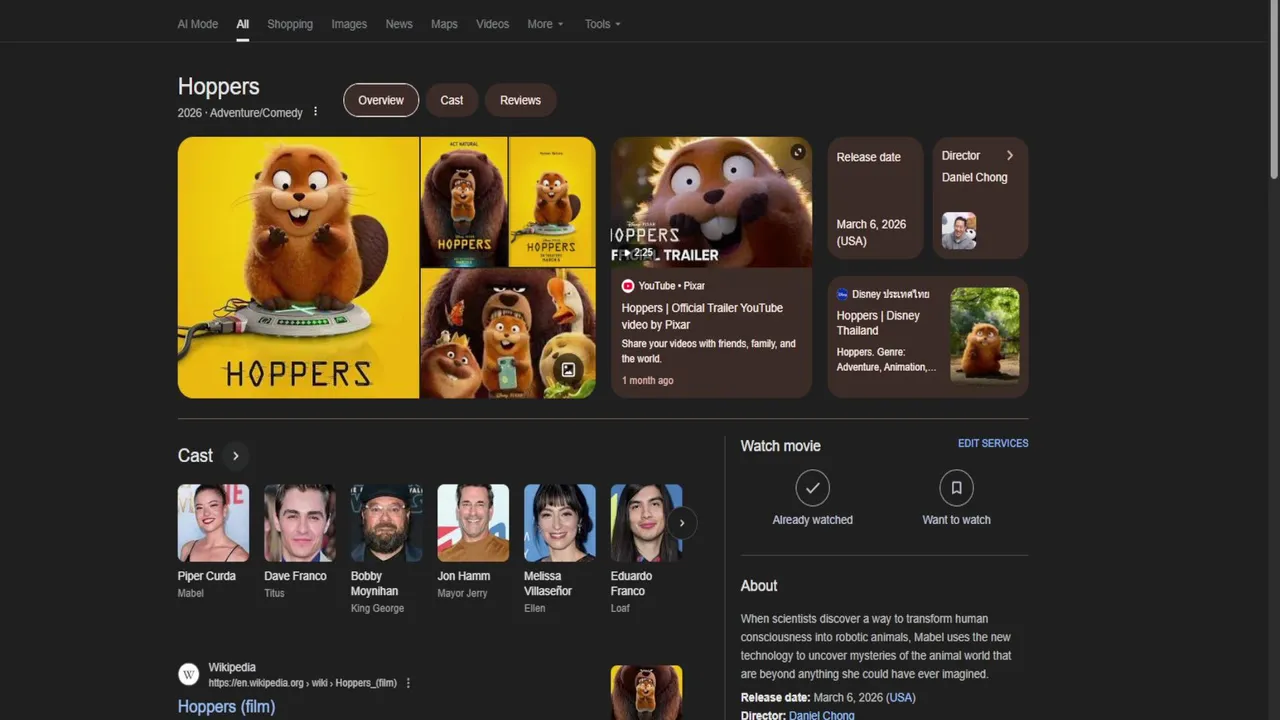The height and width of the screenshot is (720, 1280).
Task: Open Melissa Villaseñor cast photo
Action: (560, 523)
